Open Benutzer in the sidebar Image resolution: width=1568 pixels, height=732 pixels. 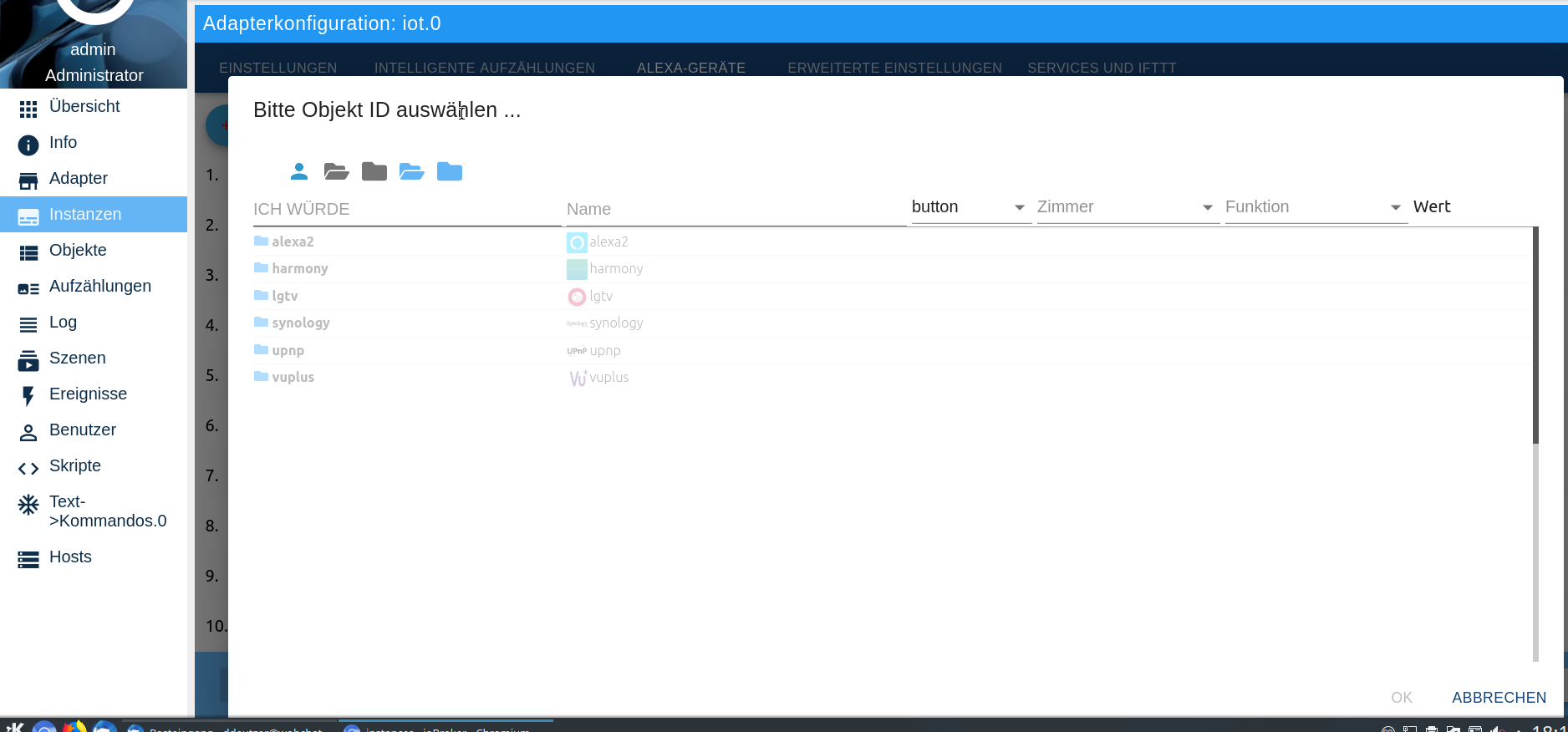tap(94, 430)
